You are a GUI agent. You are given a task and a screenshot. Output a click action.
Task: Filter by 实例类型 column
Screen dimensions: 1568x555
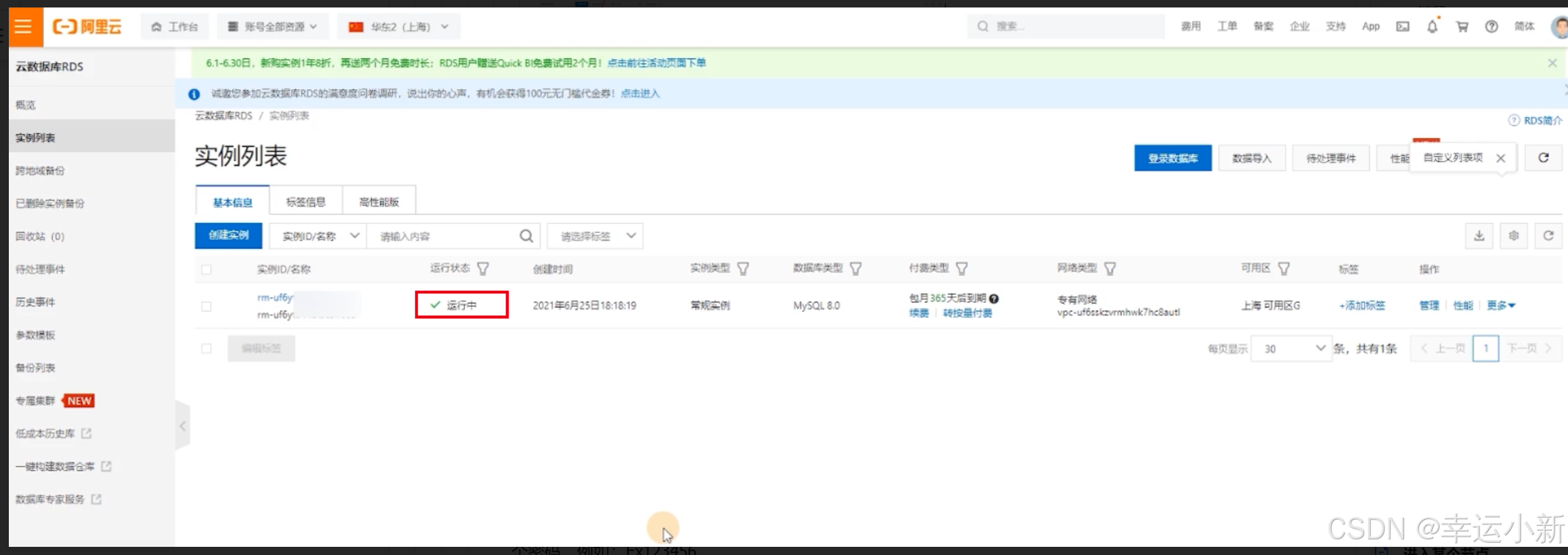coord(743,269)
